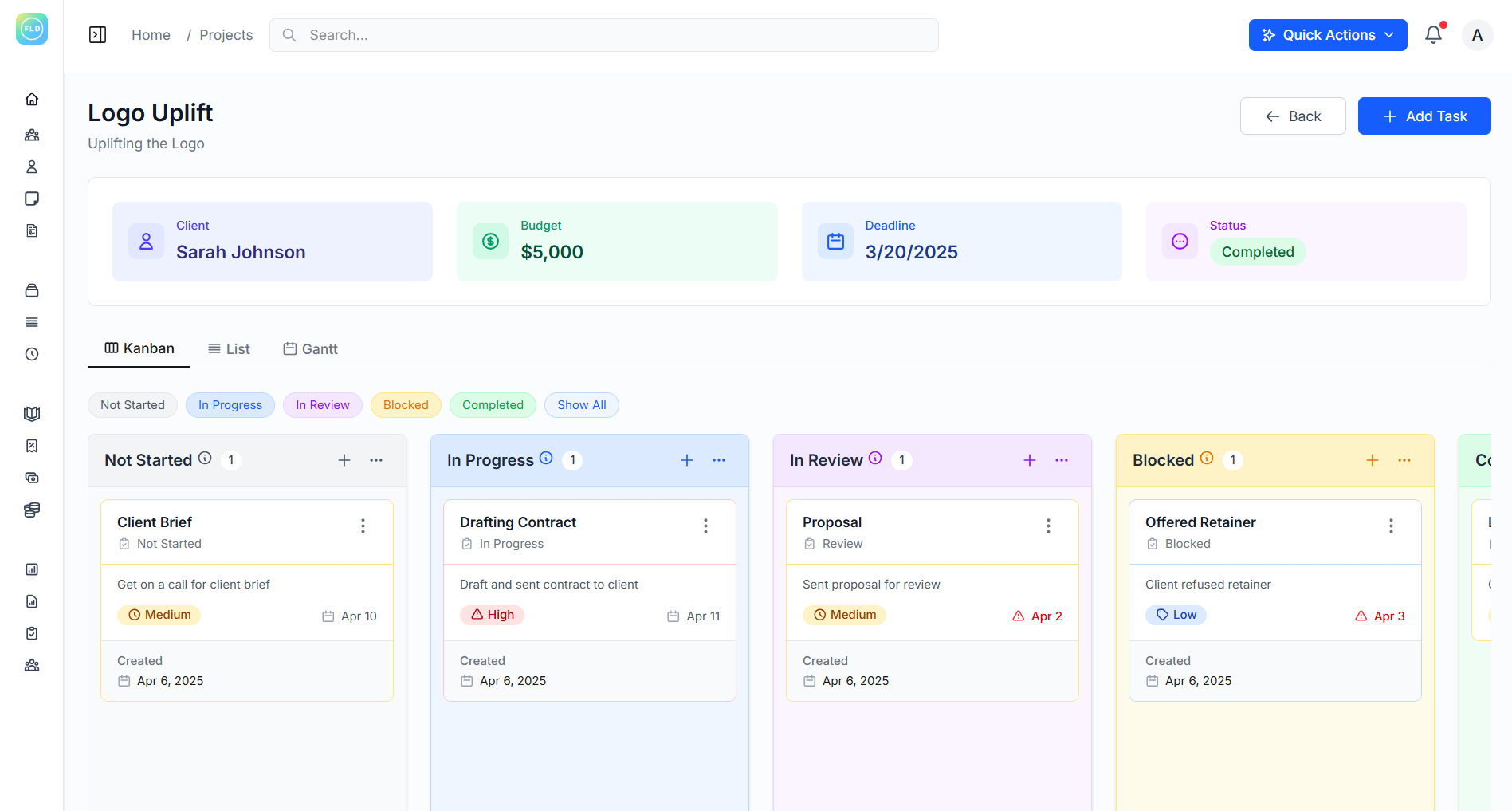
Task: Open the percent receipt sidebar icon
Action: pyautogui.click(x=32, y=446)
